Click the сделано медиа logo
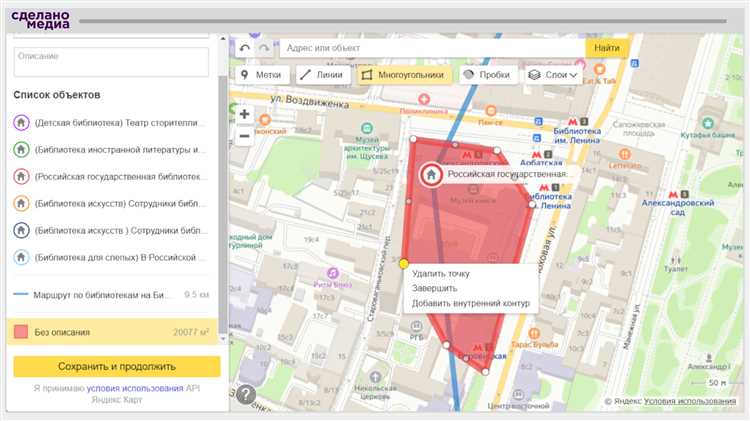This screenshot has height=421, width=750. coord(41,20)
